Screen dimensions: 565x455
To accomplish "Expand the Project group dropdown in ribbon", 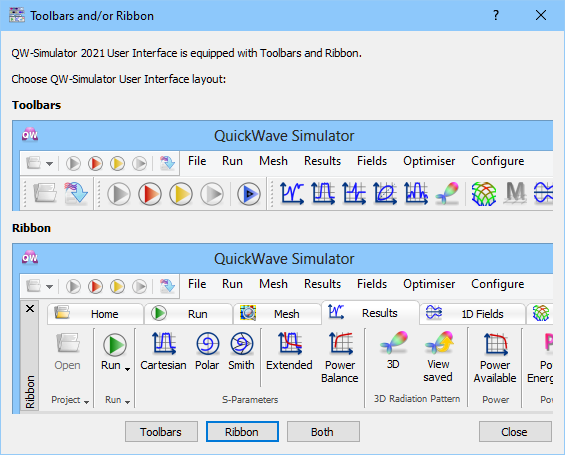I will (x=86, y=402).
